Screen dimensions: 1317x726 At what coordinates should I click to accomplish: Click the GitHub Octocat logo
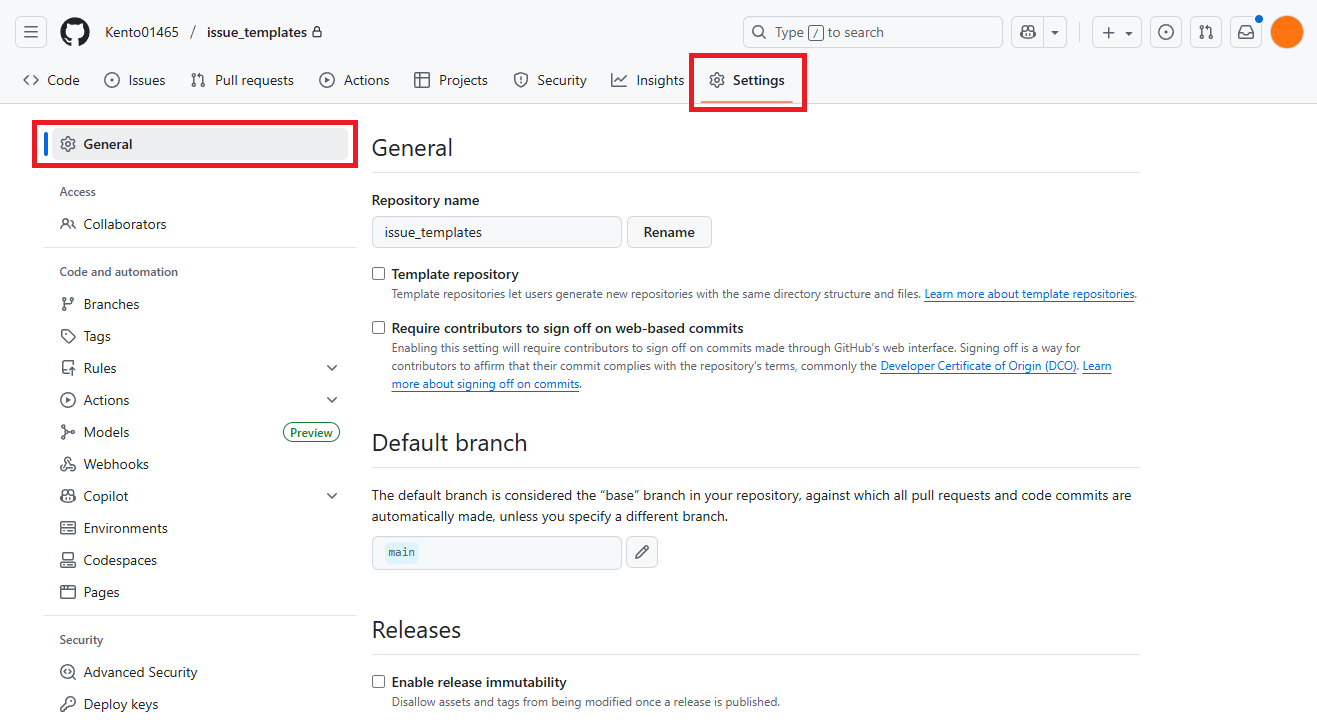click(75, 32)
